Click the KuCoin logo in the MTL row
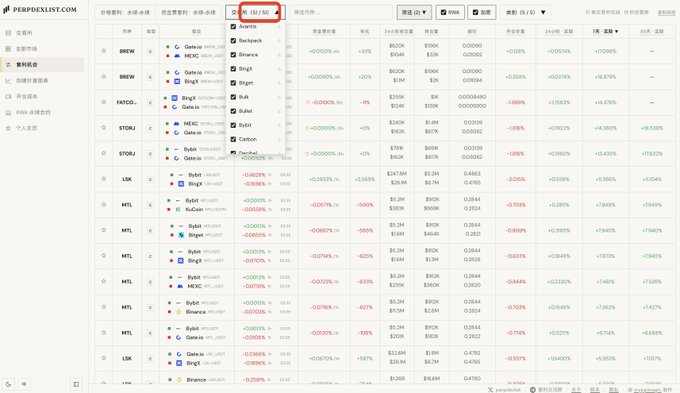Viewport: 680px width, 393px height. pyautogui.click(x=178, y=210)
